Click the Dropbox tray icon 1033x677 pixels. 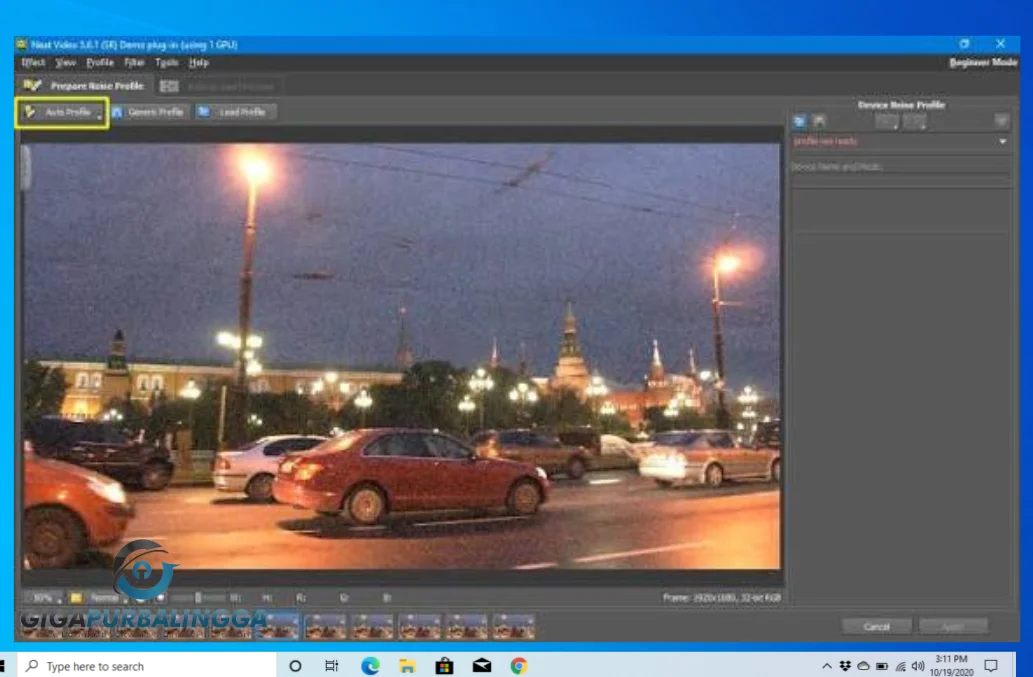[845, 666]
